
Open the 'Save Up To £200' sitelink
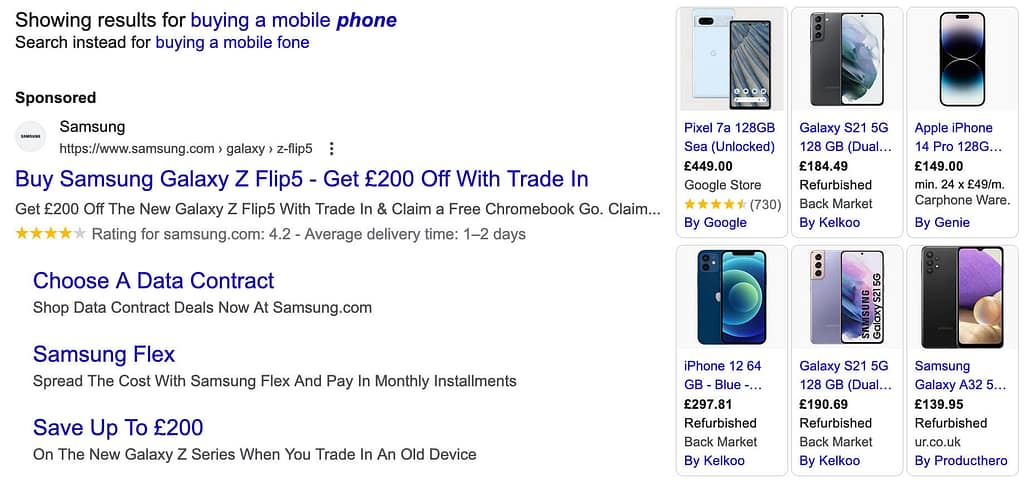[118, 428]
